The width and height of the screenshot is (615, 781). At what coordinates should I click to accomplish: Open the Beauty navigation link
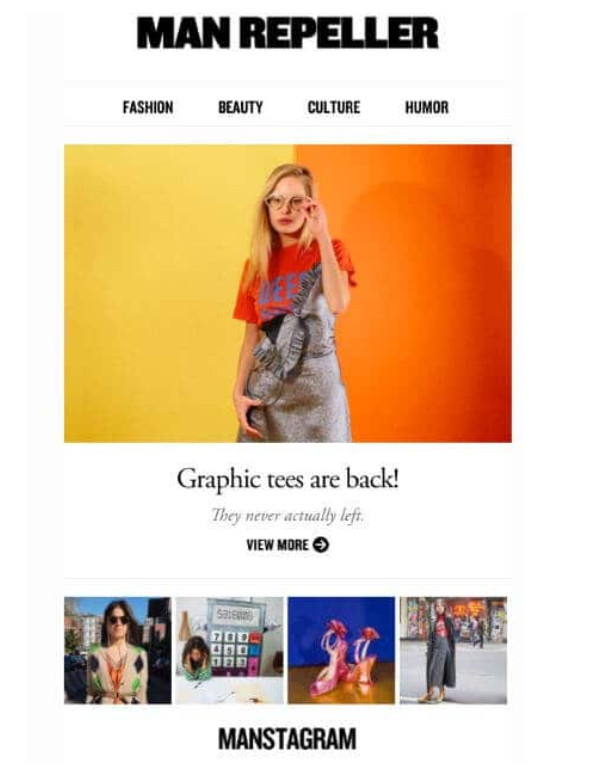241,107
